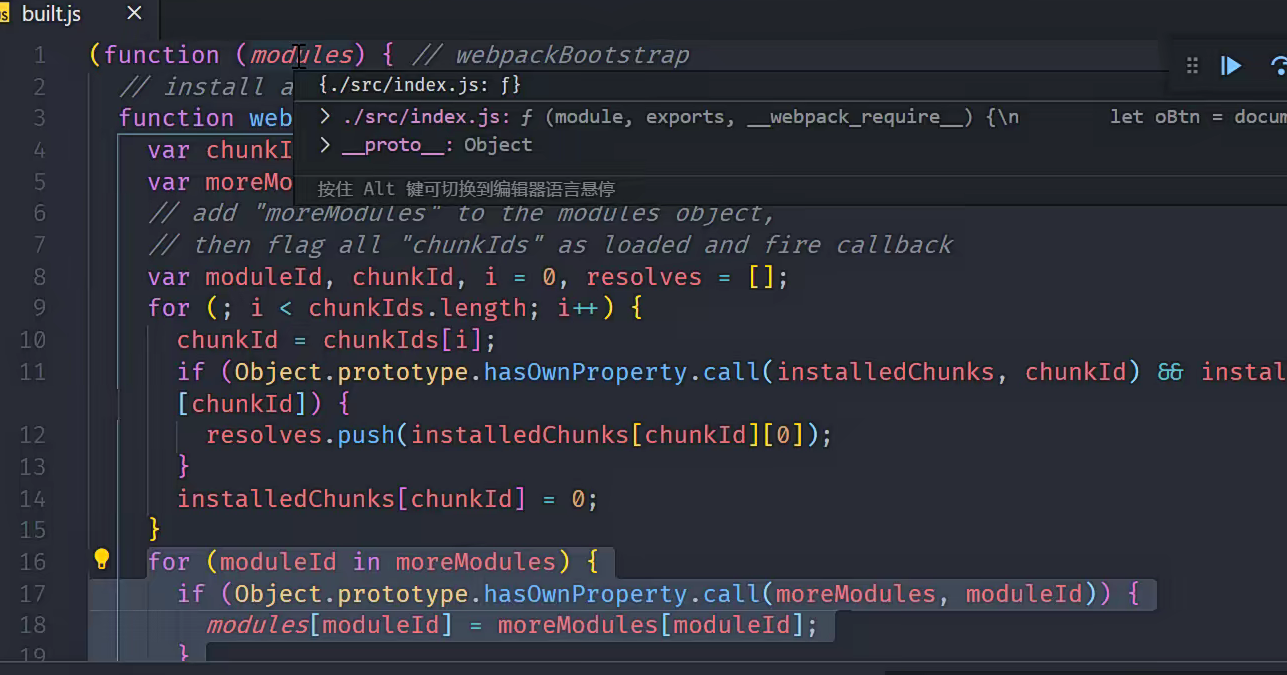Click the debug toolbar drag handle

coord(1192,66)
